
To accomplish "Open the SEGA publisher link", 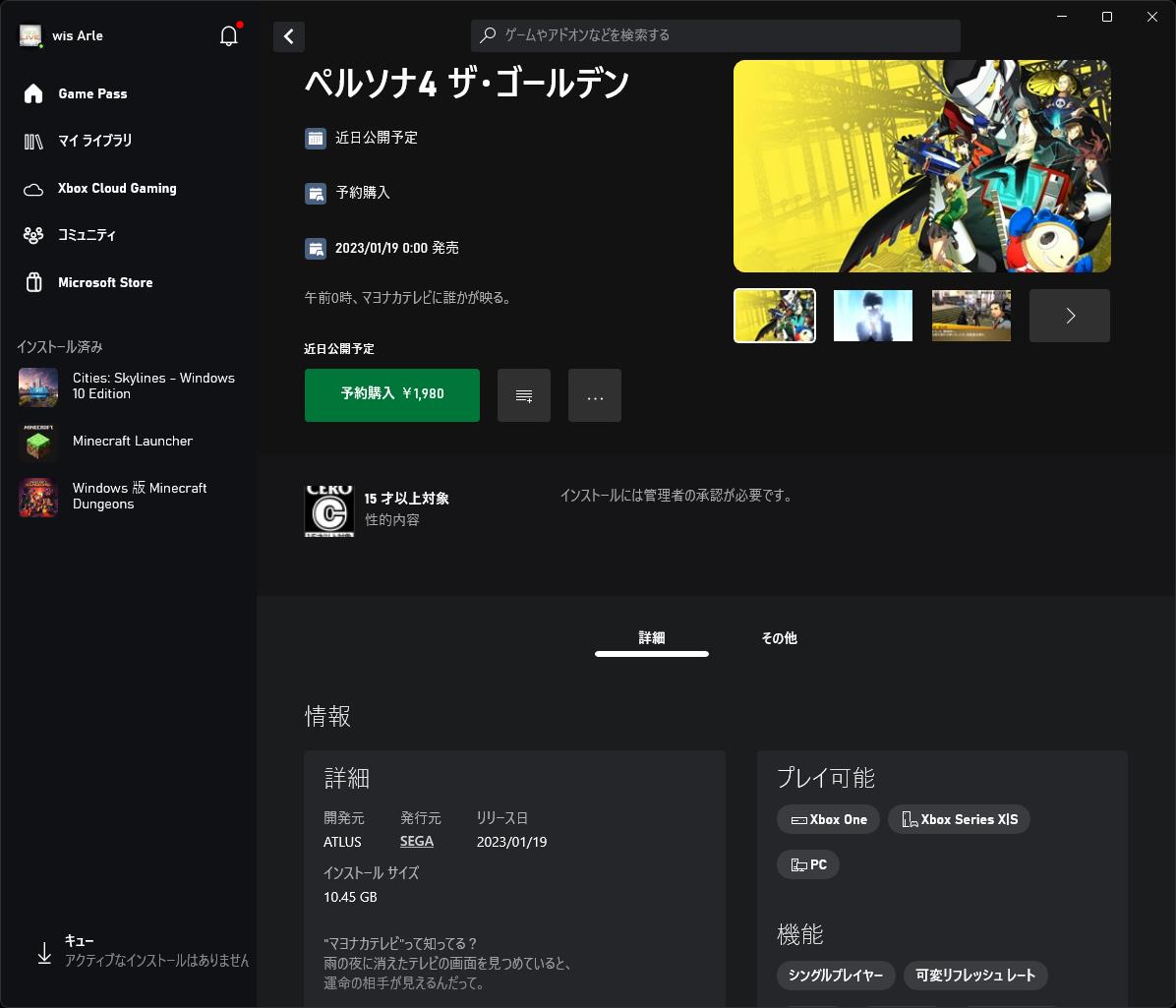I will [x=416, y=841].
